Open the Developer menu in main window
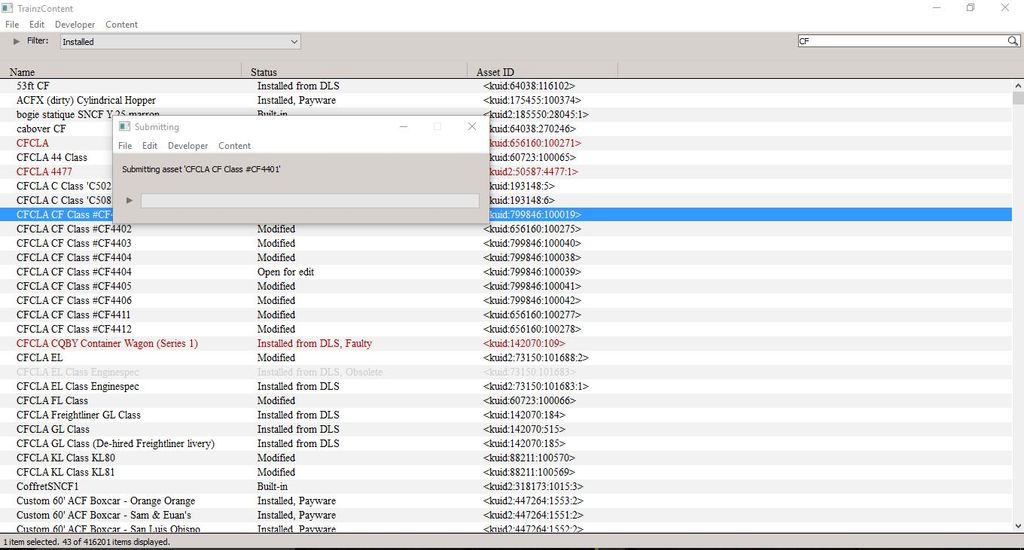The width and height of the screenshot is (1024, 550). (x=74, y=24)
